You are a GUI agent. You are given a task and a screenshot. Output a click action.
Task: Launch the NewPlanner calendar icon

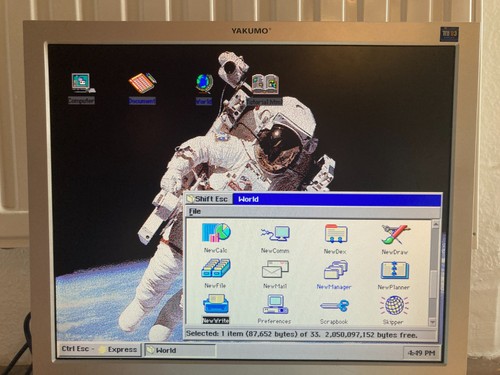395,270
